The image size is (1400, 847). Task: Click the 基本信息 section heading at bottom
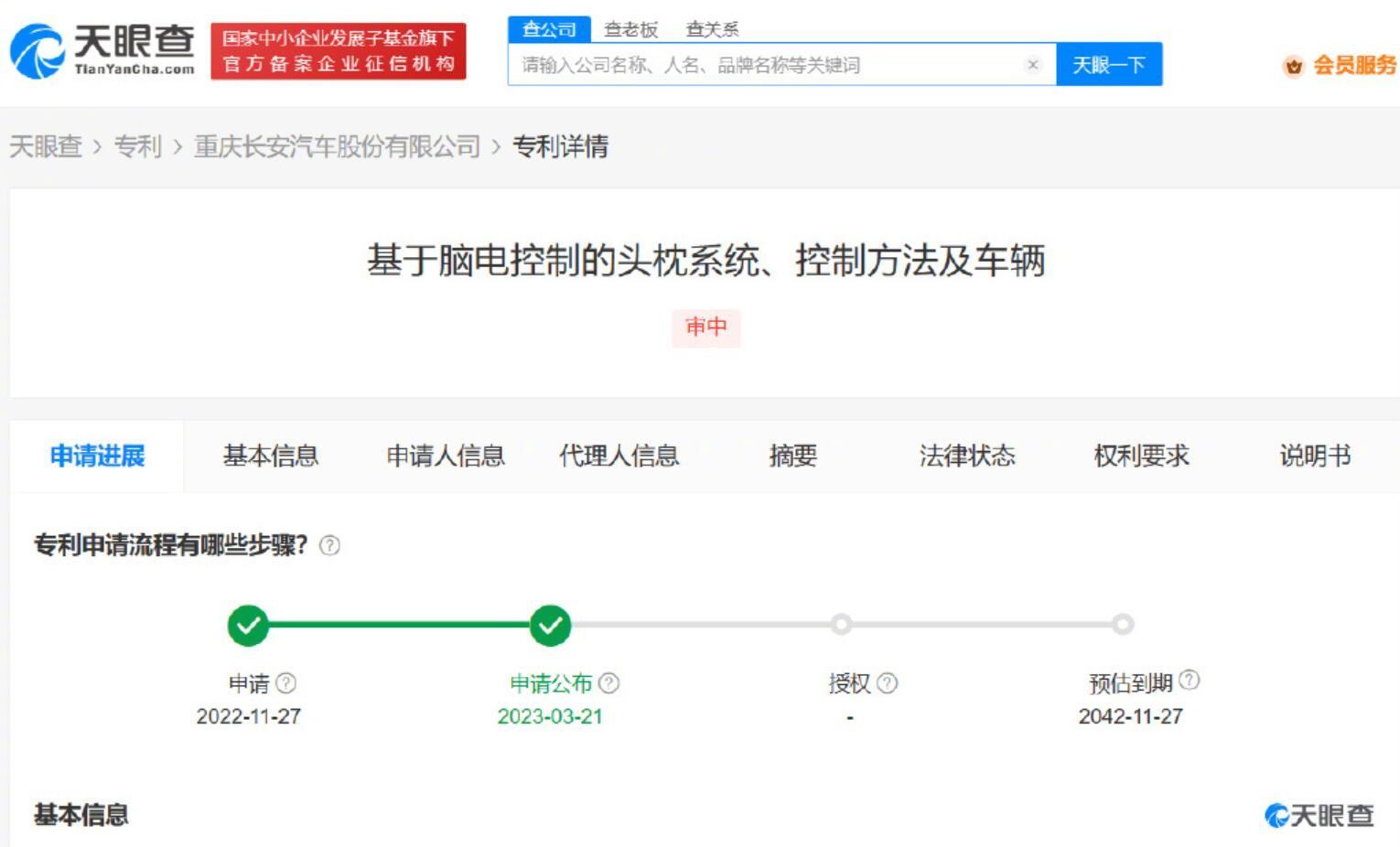(81, 815)
